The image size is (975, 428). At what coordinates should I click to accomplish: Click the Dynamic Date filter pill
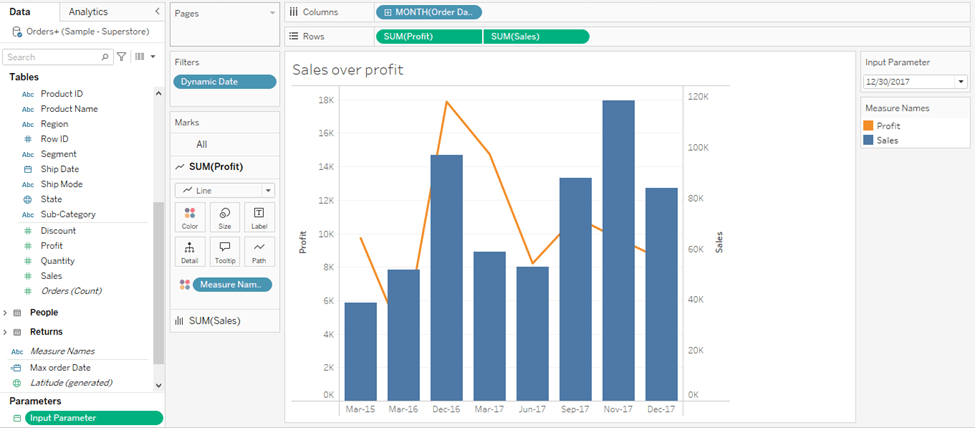(224, 82)
